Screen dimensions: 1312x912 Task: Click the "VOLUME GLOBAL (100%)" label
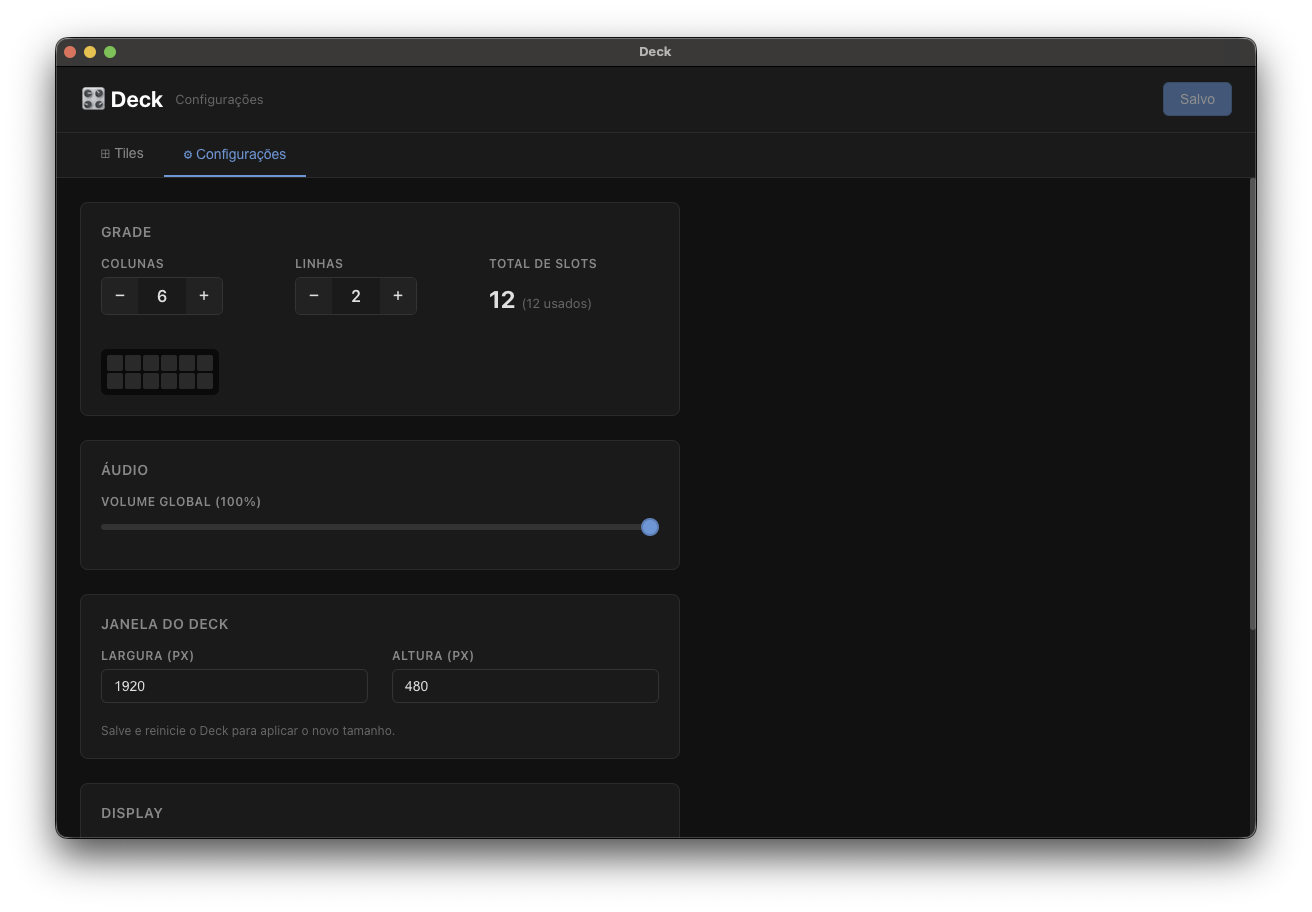click(x=181, y=502)
